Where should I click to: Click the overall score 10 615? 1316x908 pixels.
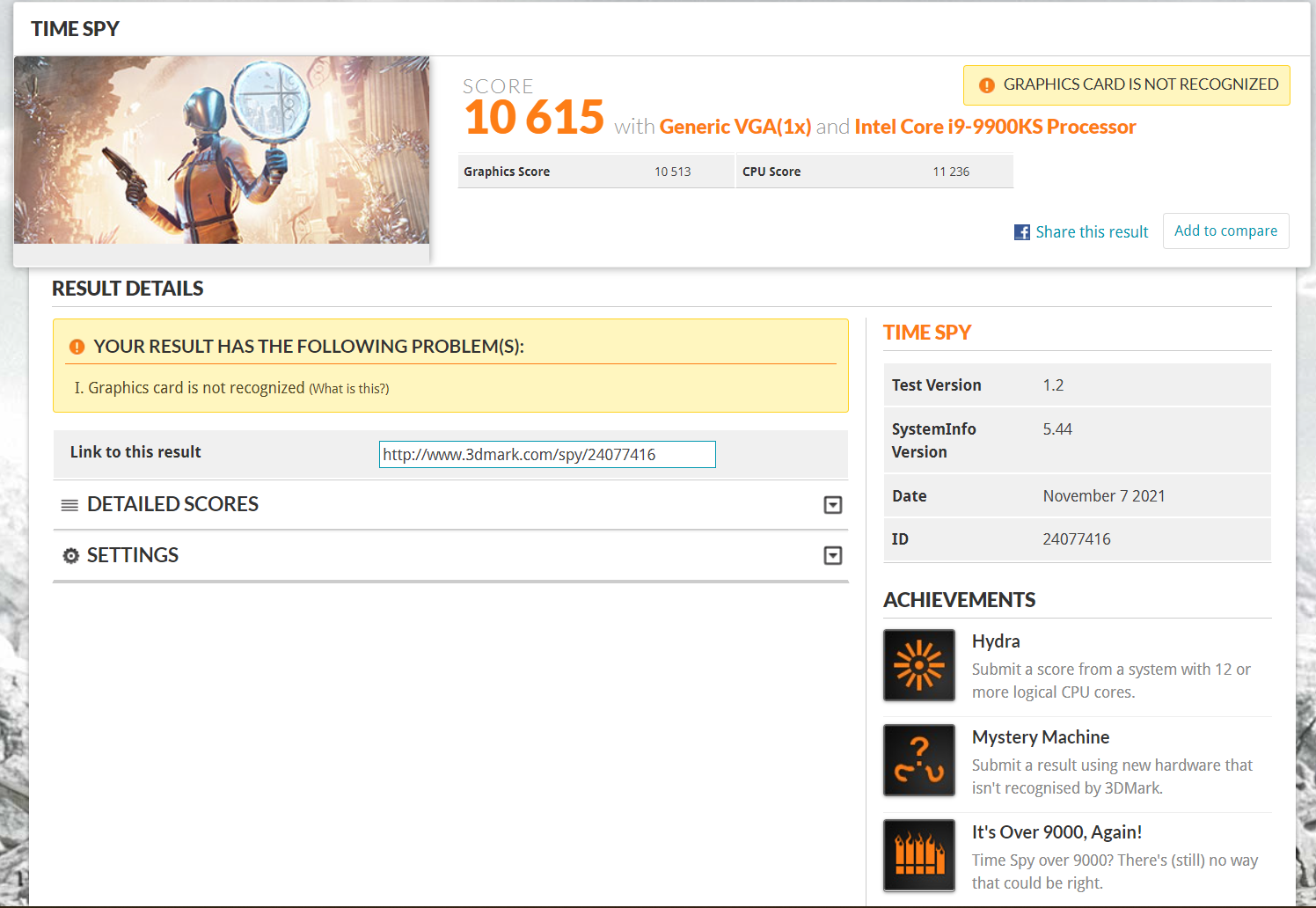click(534, 117)
